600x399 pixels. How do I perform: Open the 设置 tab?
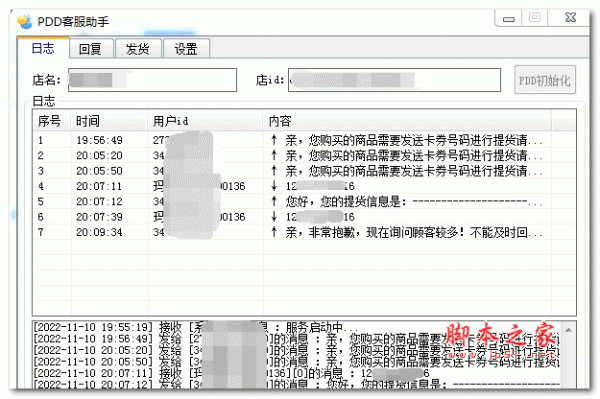(x=186, y=49)
